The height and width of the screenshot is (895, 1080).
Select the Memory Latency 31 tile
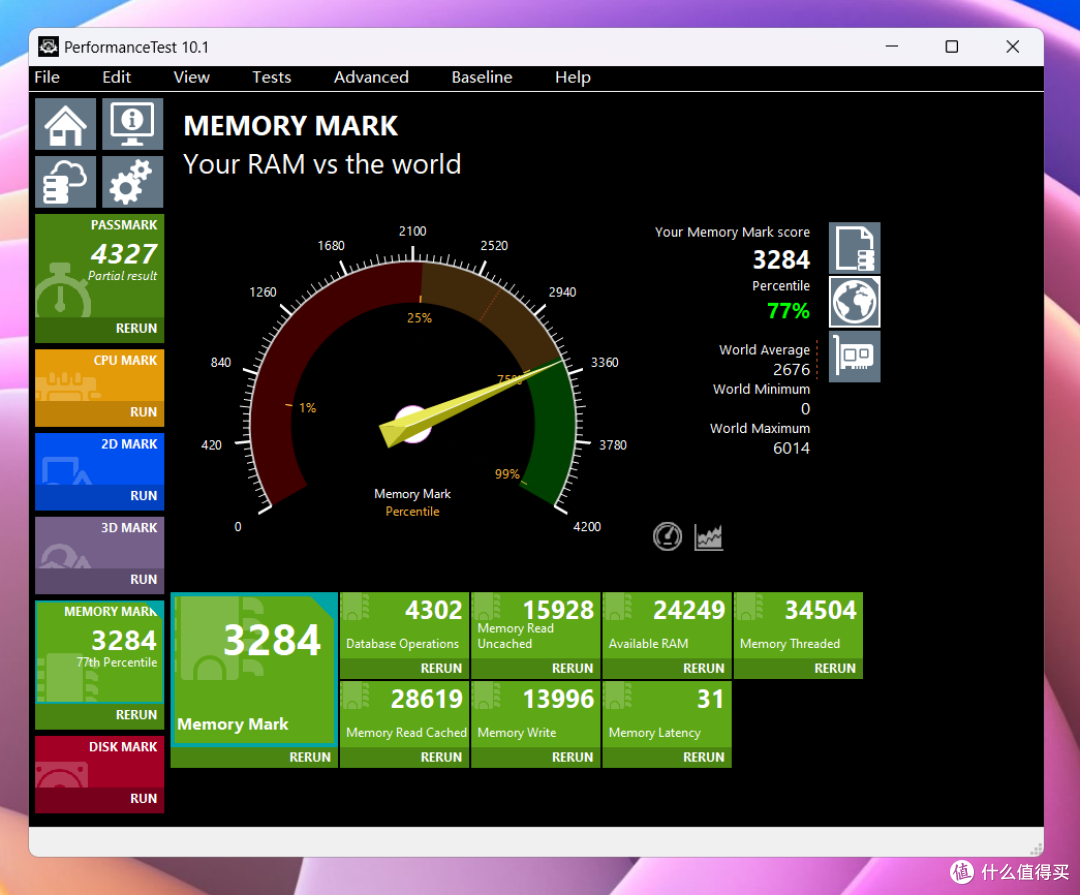pyautogui.click(x=667, y=714)
